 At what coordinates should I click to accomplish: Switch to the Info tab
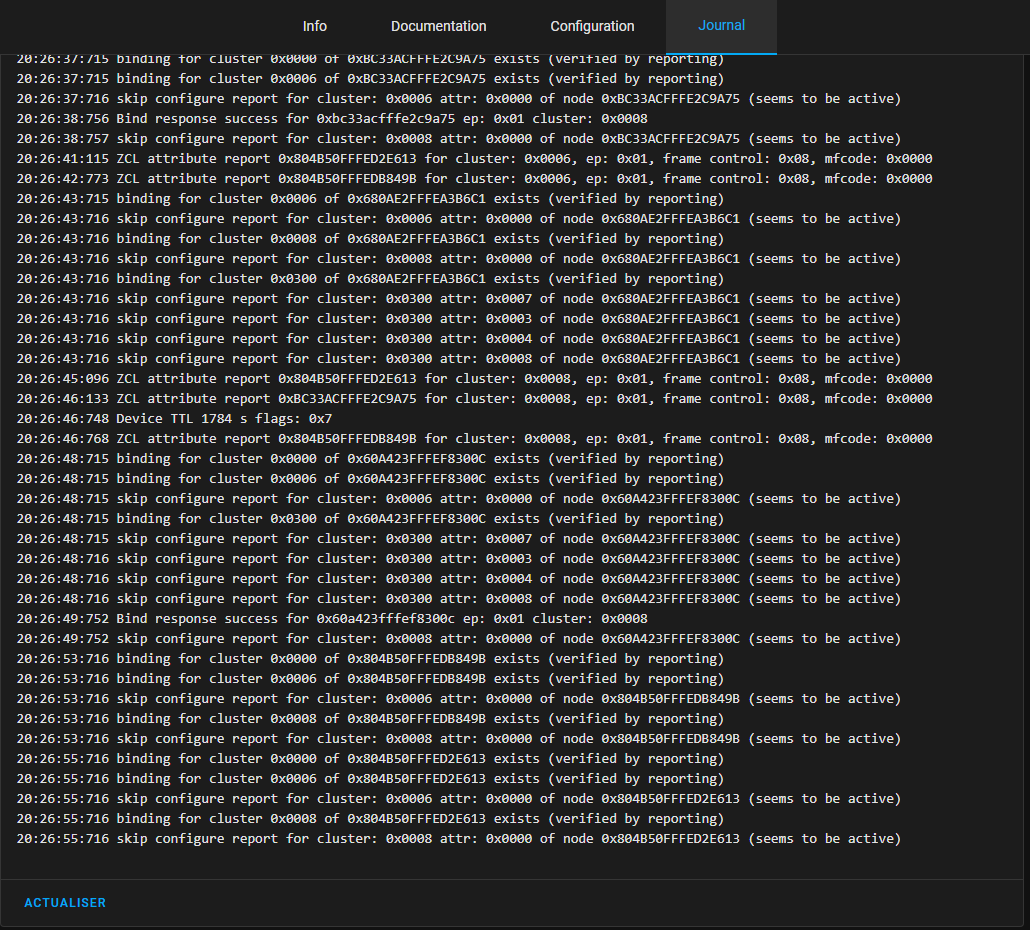click(315, 26)
